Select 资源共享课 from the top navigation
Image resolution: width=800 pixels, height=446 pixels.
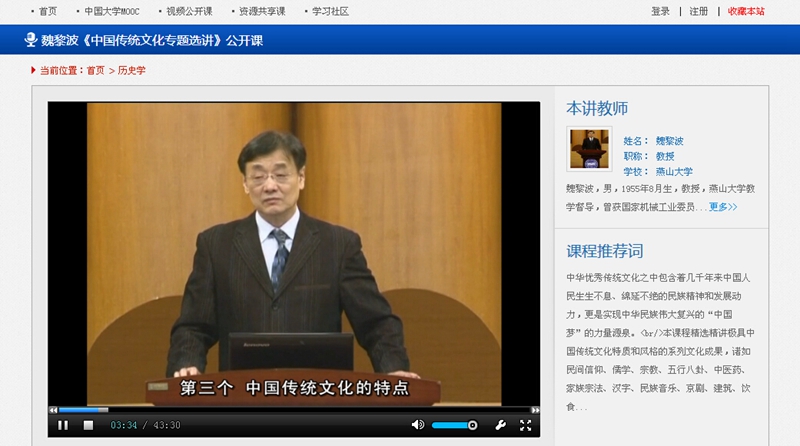click(262, 12)
